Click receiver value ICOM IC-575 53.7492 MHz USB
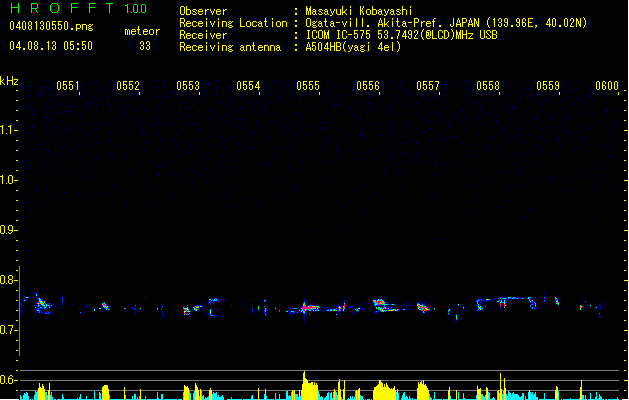Image resolution: width=629 pixels, height=400 pixels. click(x=401, y=35)
